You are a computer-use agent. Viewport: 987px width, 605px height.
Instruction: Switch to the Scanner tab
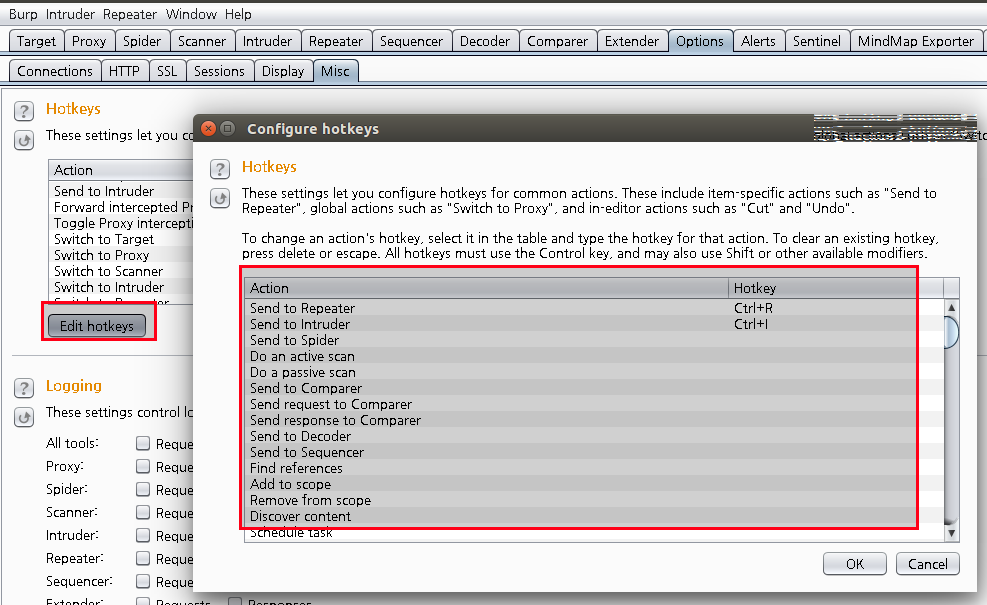201,41
